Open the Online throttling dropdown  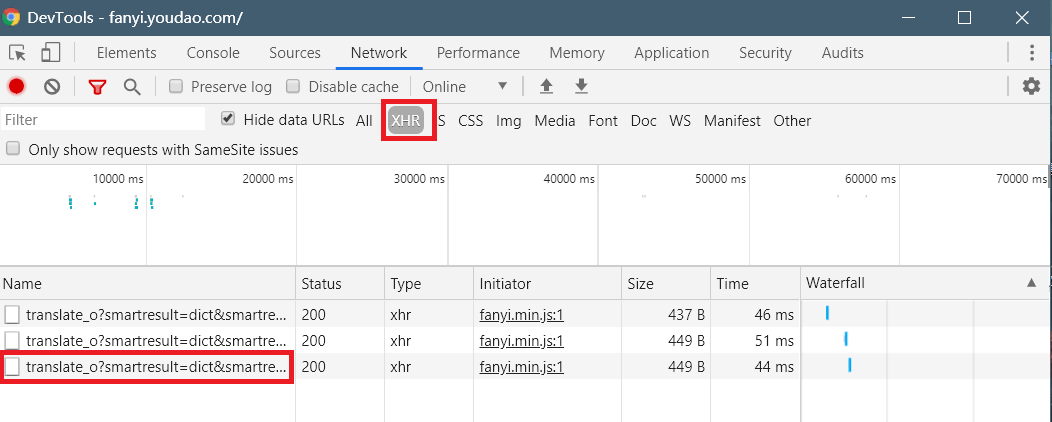pyautogui.click(x=465, y=87)
